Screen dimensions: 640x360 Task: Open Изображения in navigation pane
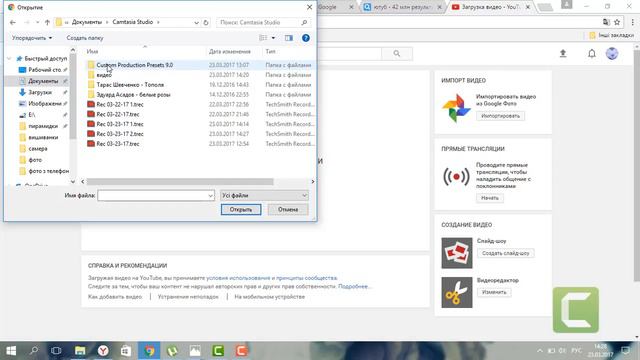pos(44,104)
